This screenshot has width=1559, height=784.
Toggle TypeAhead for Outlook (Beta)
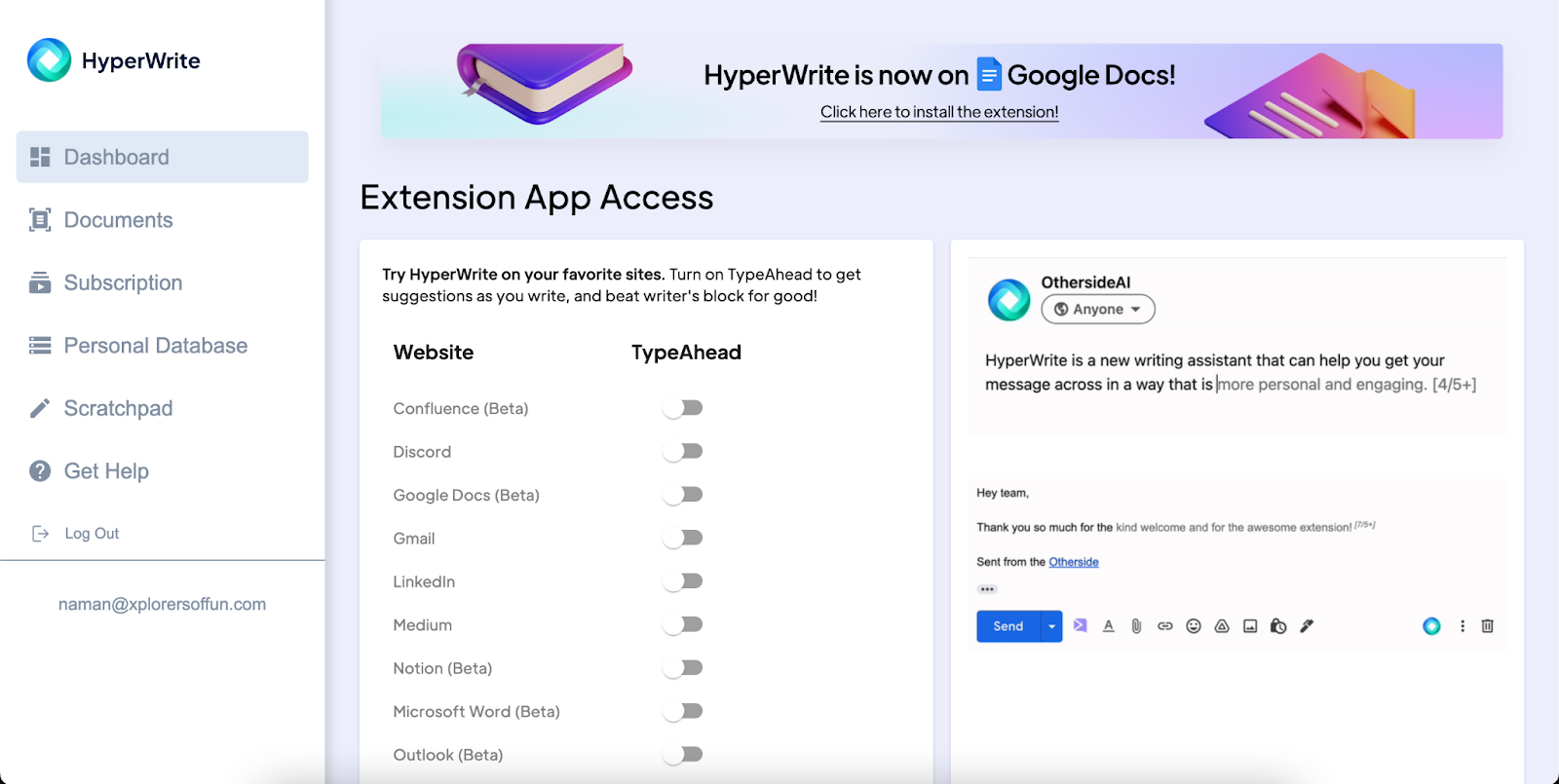tap(682, 755)
